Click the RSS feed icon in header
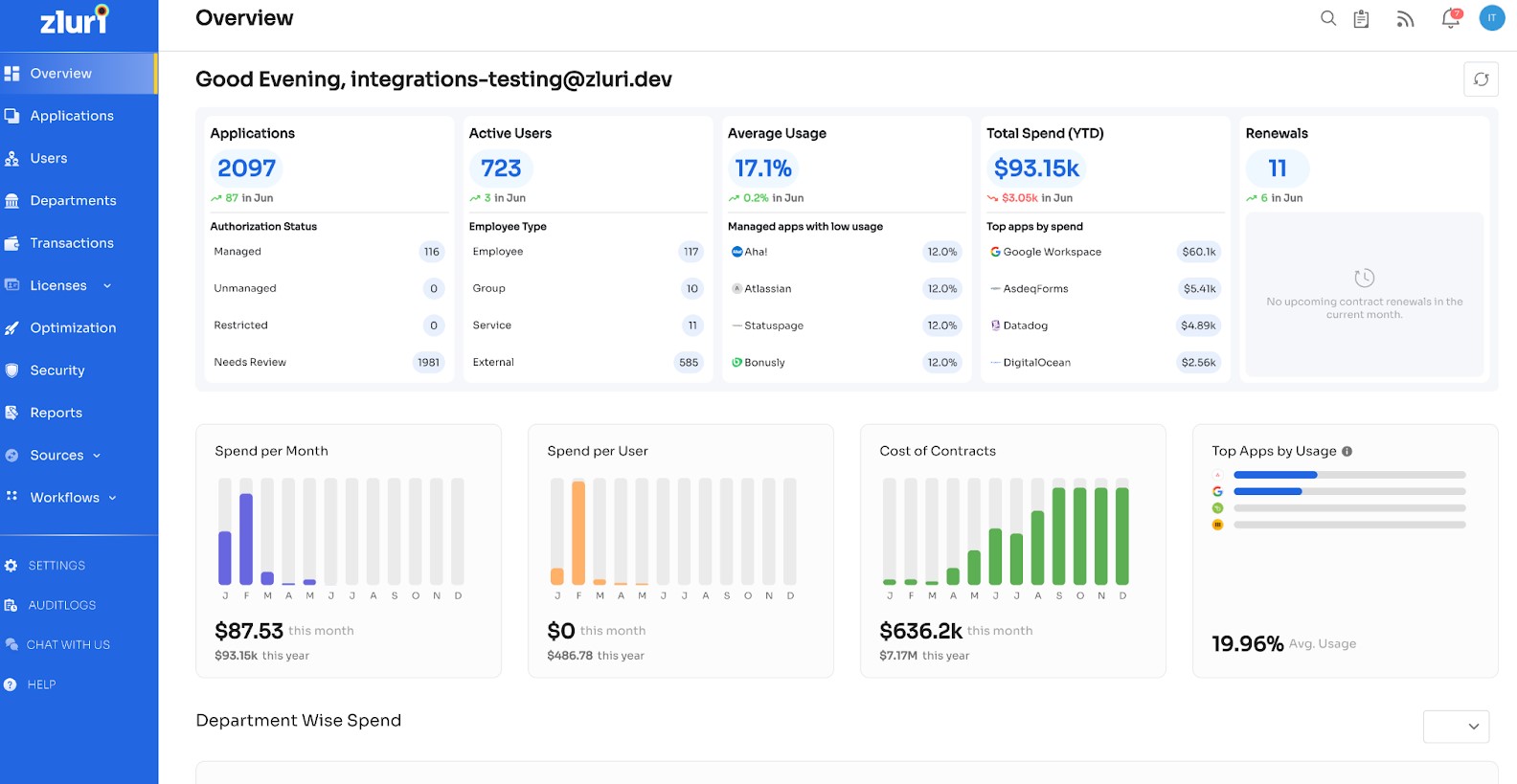The width and height of the screenshot is (1517, 784). click(x=1405, y=19)
